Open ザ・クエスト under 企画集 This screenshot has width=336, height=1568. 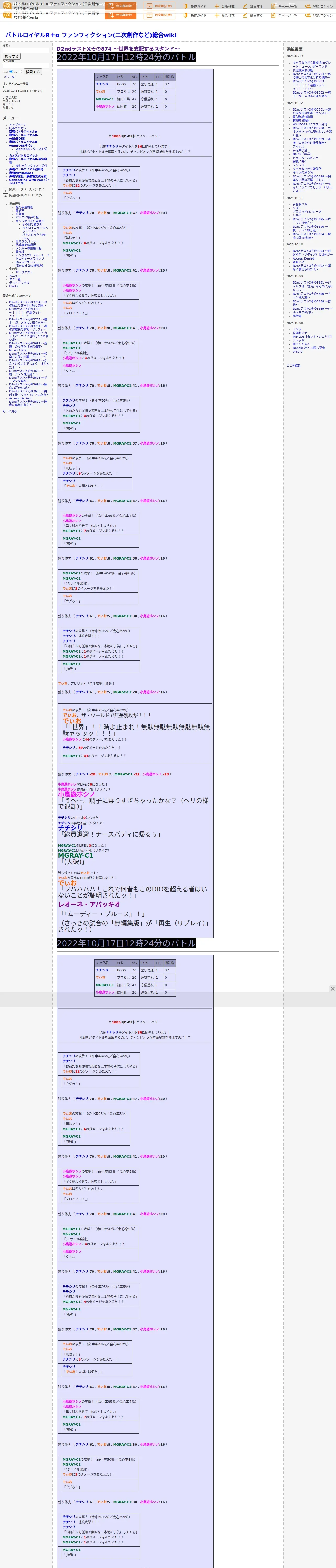[x=24, y=273]
